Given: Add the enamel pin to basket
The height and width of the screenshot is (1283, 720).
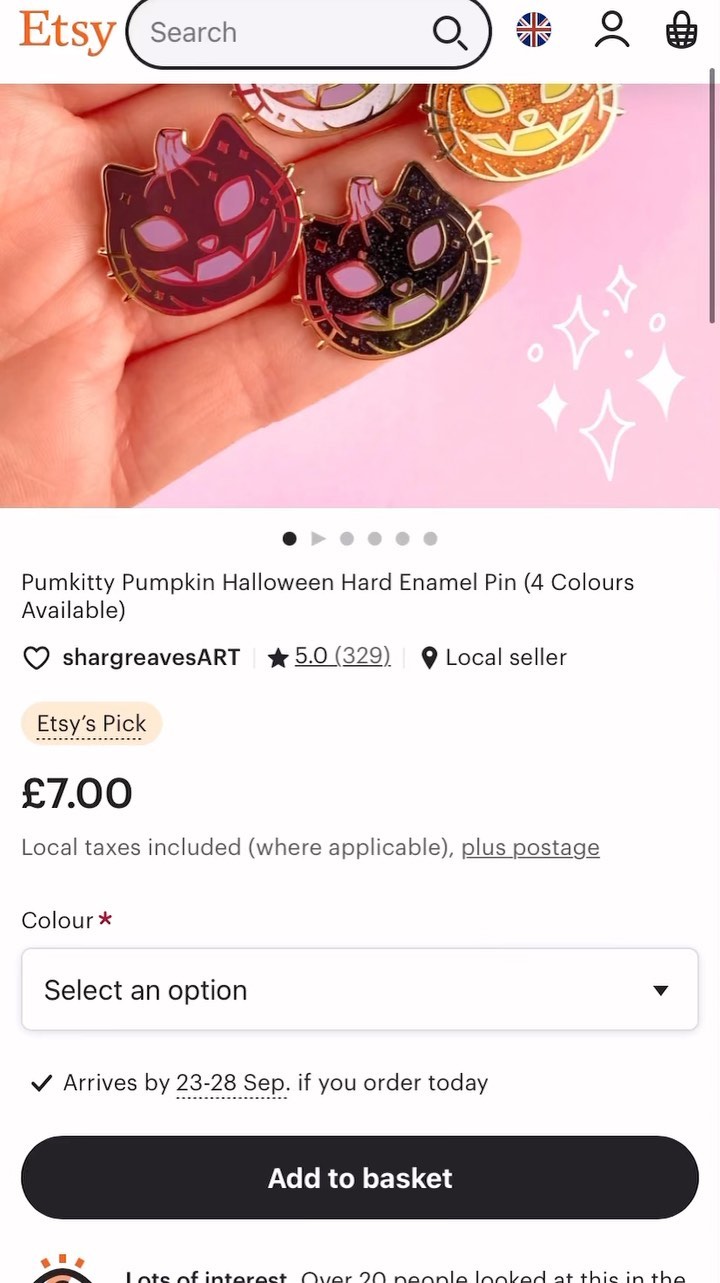Looking at the screenshot, I should (x=360, y=1177).
